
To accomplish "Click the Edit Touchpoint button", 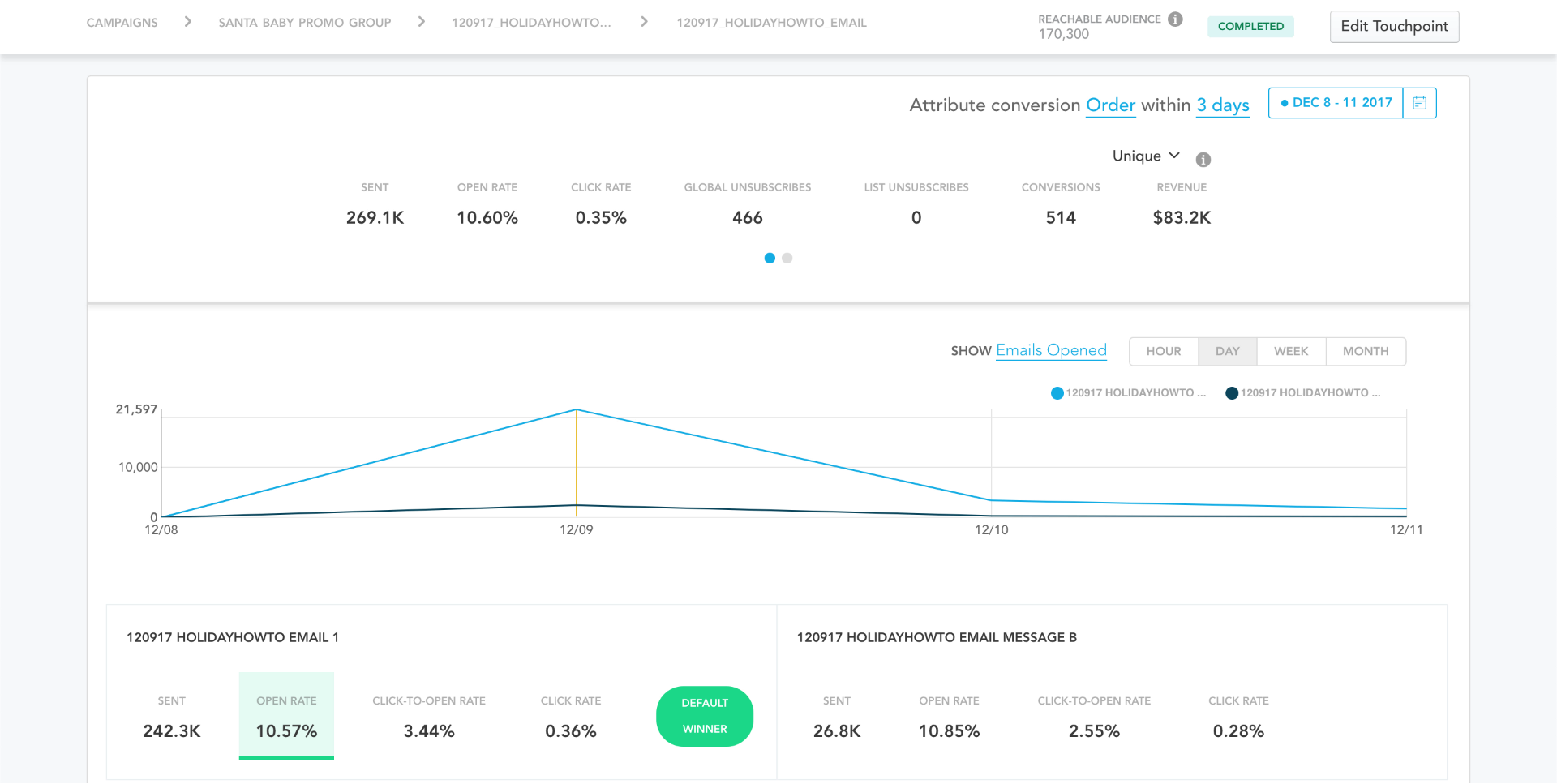I will click(x=1394, y=26).
